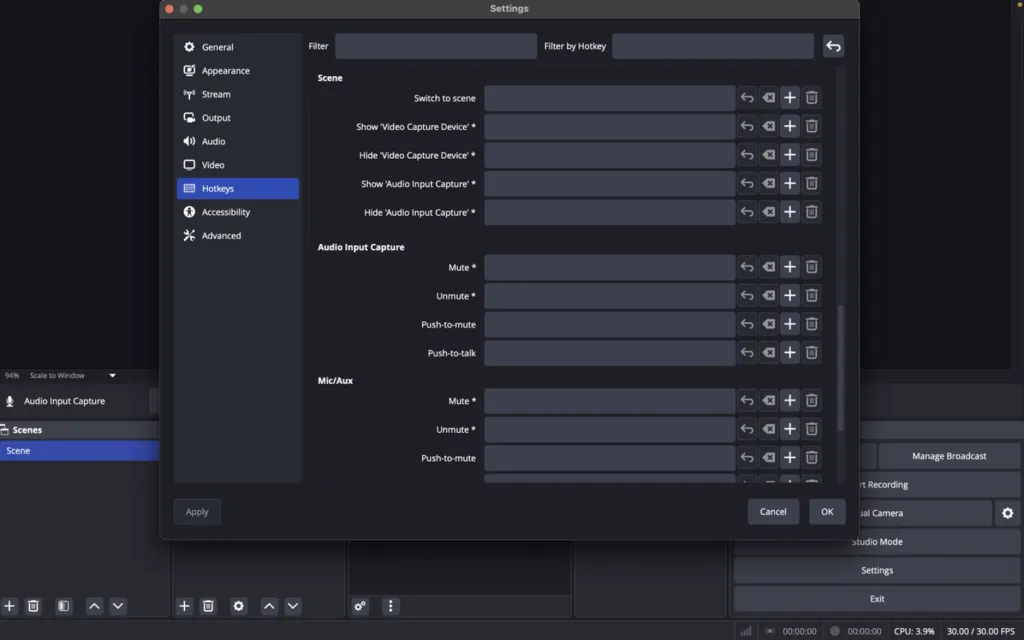Image resolution: width=1024 pixels, height=640 pixels.
Task: Open the audio mixer three-dot menu
Action: click(391, 606)
